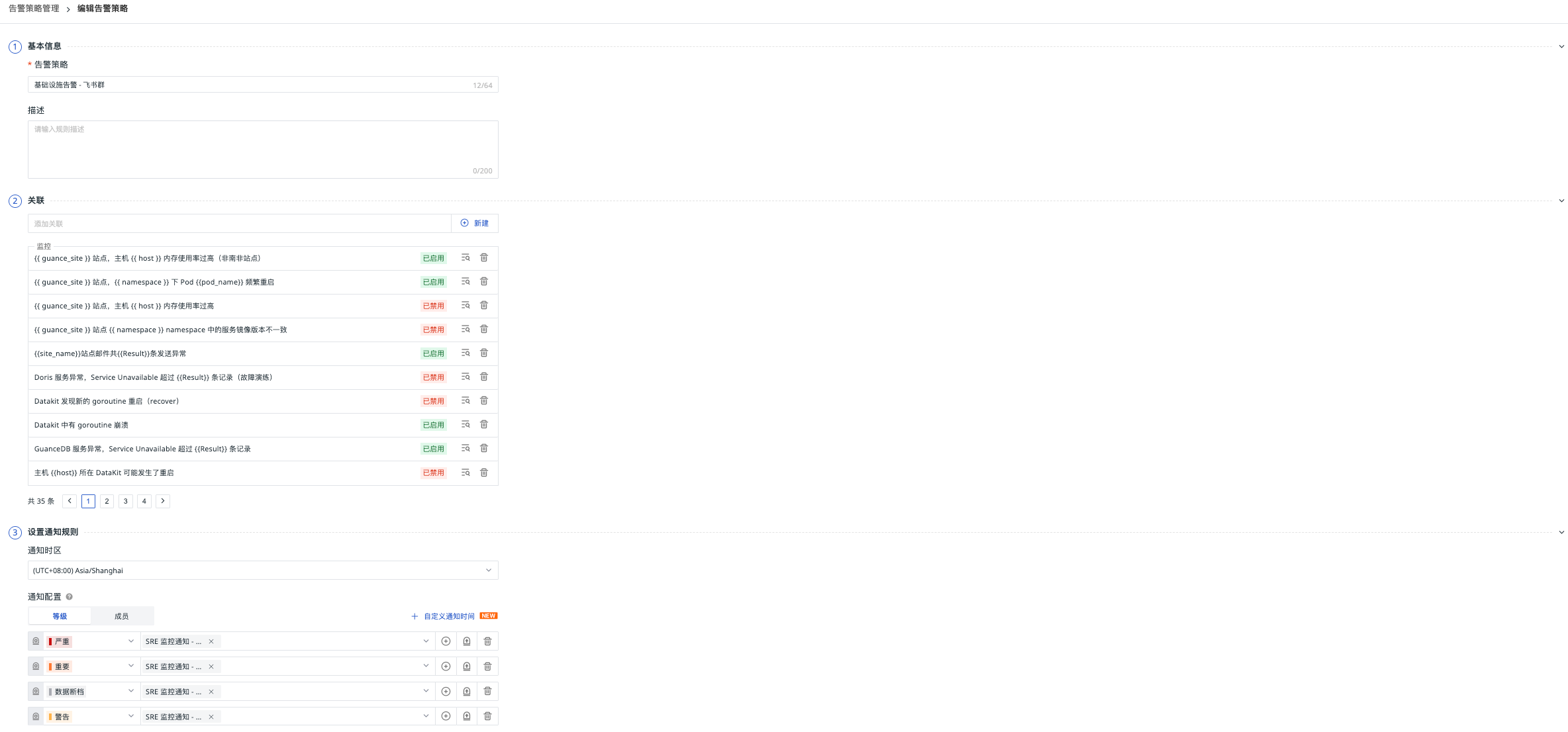Switch to the 成员 tab

[122, 616]
